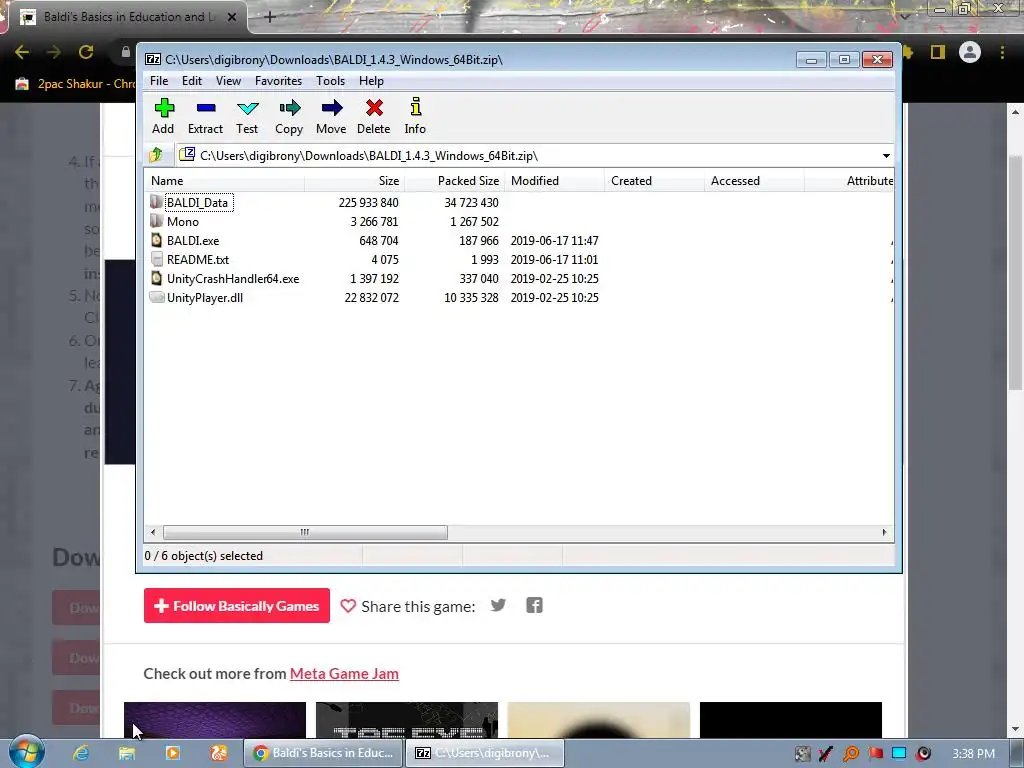The height and width of the screenshot is (768, 1024).
Task: Sort by the Packed Size column header
Action: [454, 181]
